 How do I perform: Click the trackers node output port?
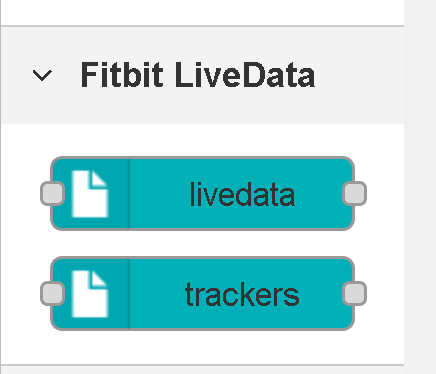(x=355, y=293)
